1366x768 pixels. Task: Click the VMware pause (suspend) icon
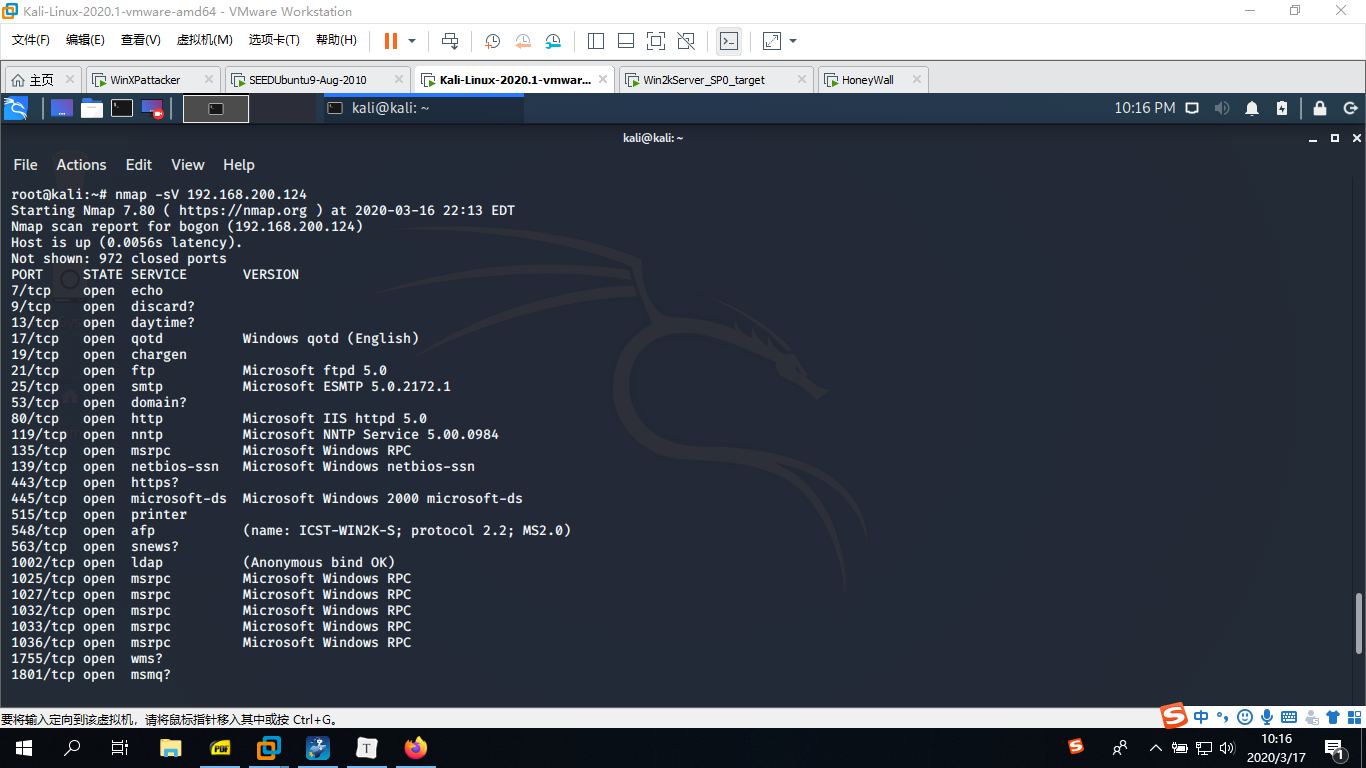point(390,41)
